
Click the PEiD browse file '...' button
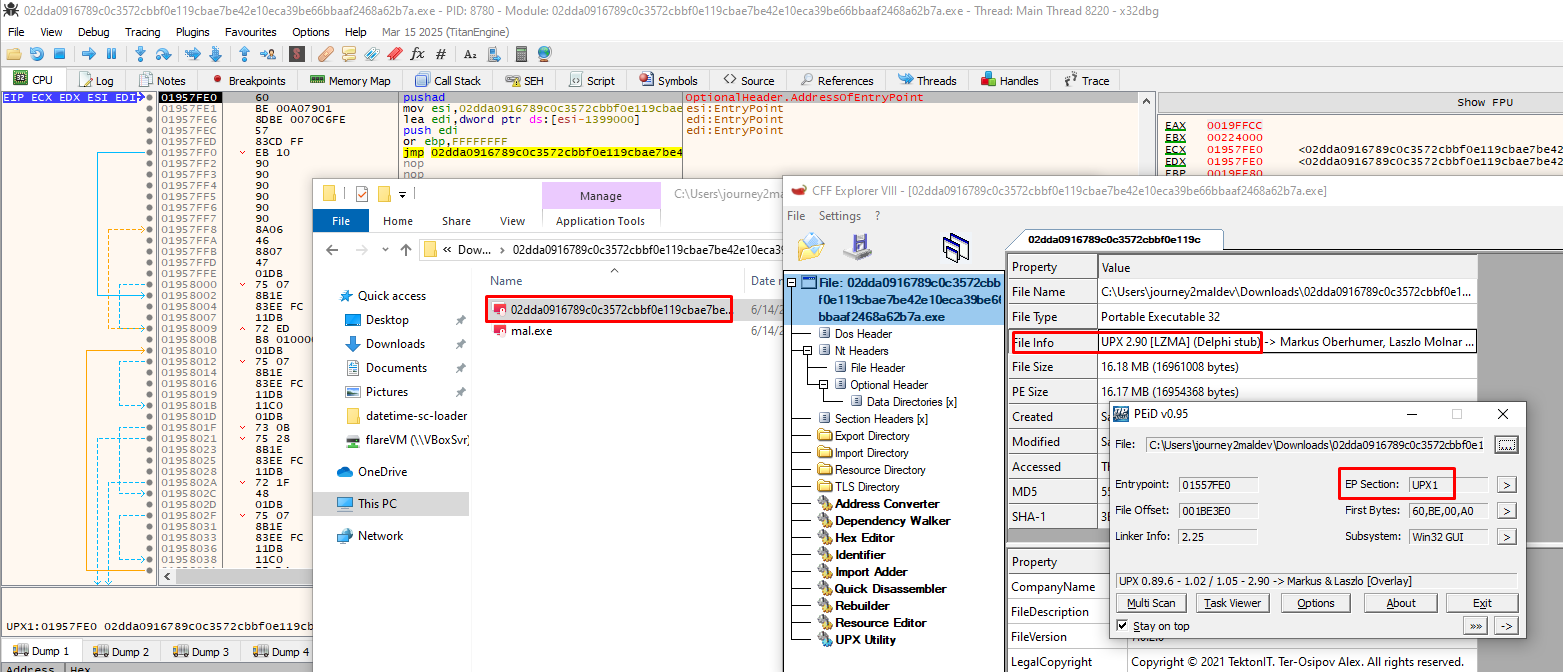tap(1507, 444)
